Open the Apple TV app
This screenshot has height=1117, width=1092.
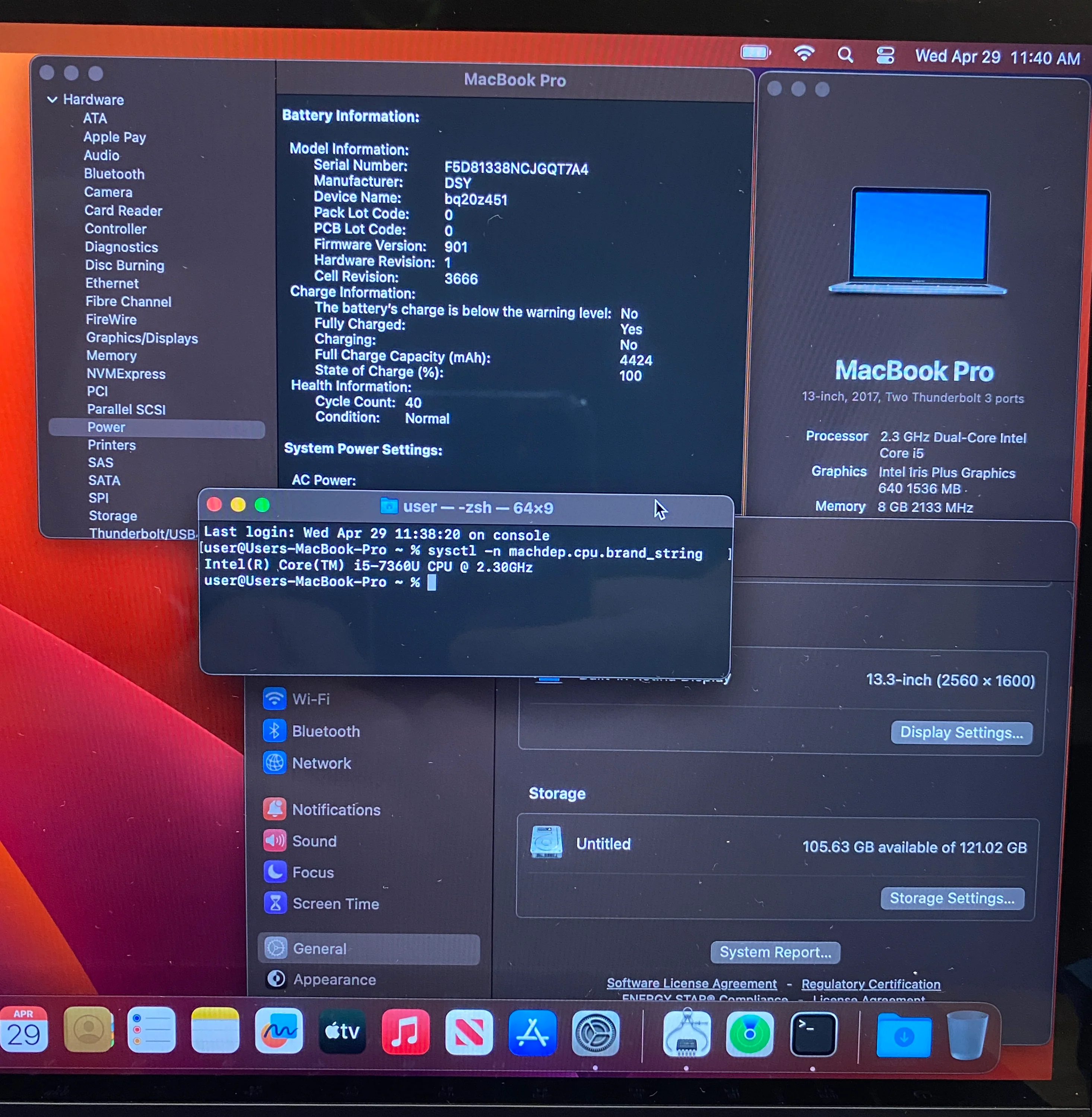tap(342, 1032)
